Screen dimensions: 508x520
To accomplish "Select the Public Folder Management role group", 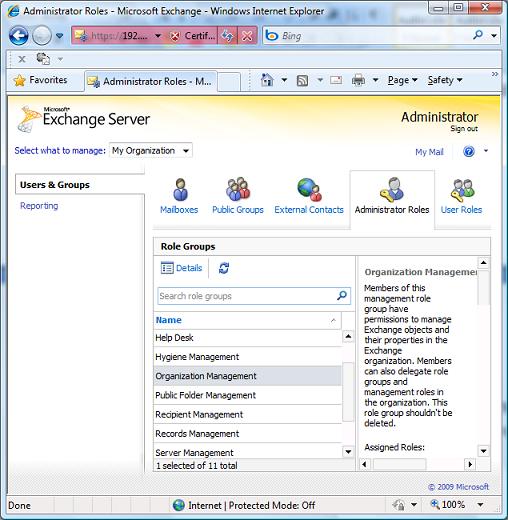I will (x=247, y=395).
